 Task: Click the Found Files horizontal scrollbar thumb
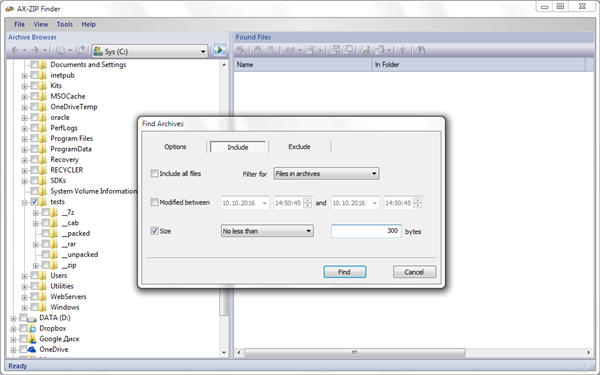pyautogui.click(x=355, y=352)
